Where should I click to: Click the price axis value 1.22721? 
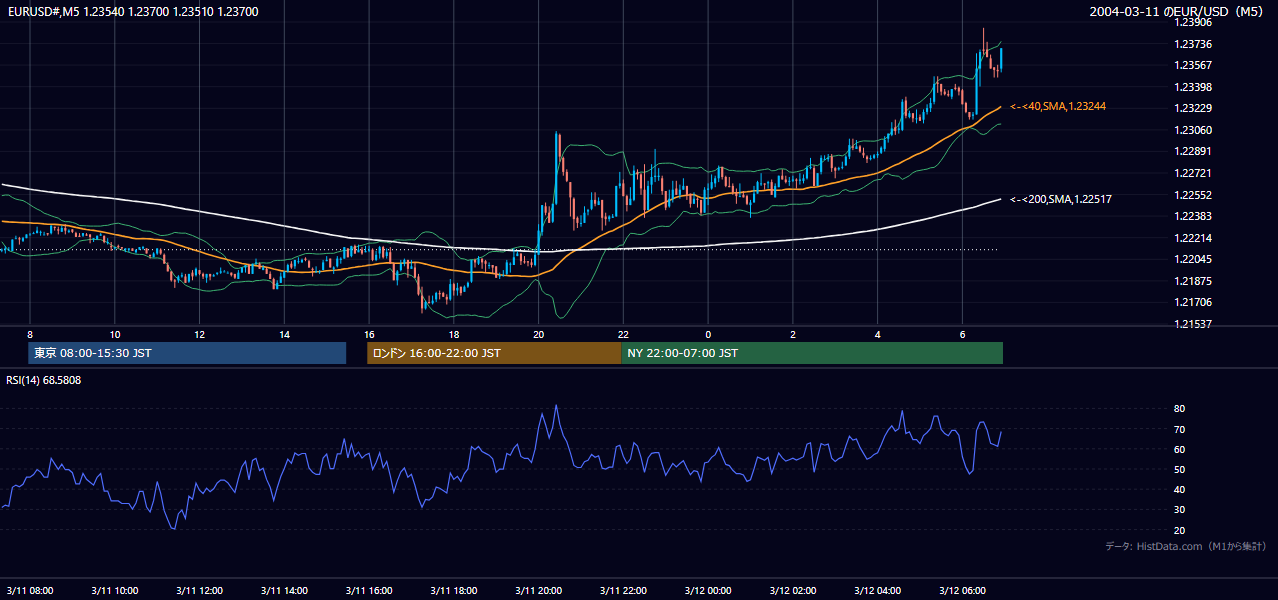pos(1194,173)
